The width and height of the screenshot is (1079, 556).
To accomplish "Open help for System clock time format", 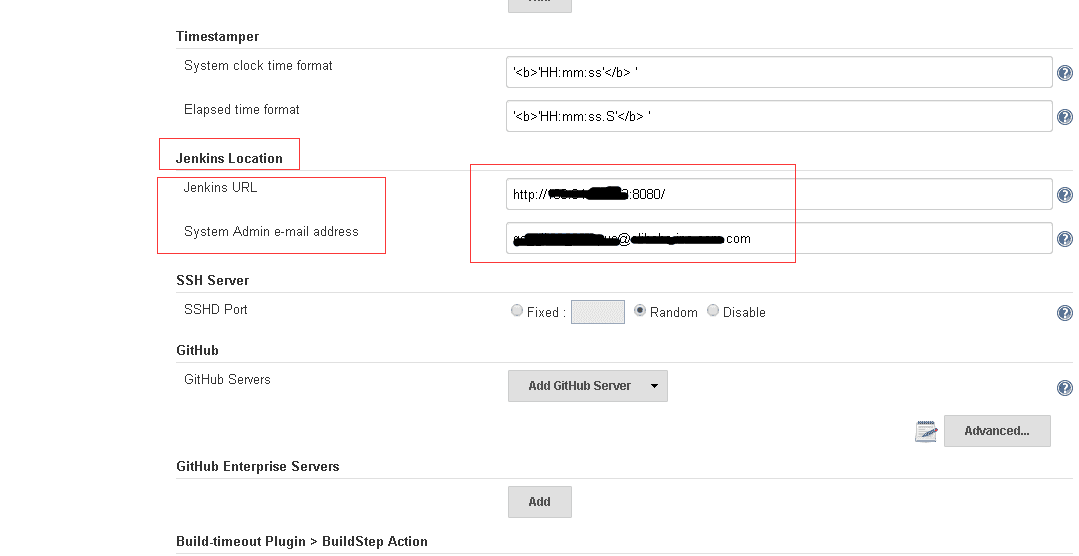I will point(1065,73).
